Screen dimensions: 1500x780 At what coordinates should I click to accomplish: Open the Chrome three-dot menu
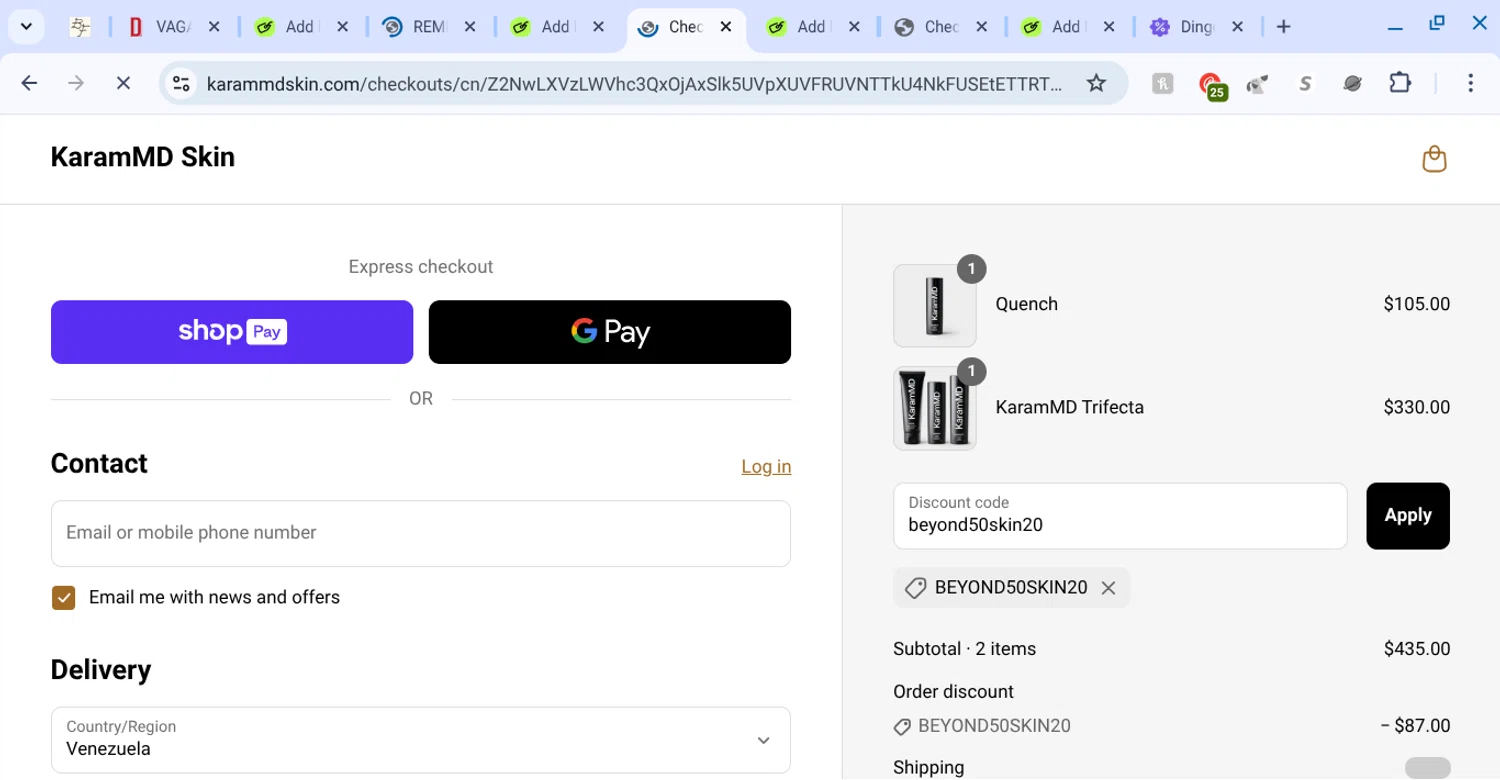click(x=1470, y=83)
